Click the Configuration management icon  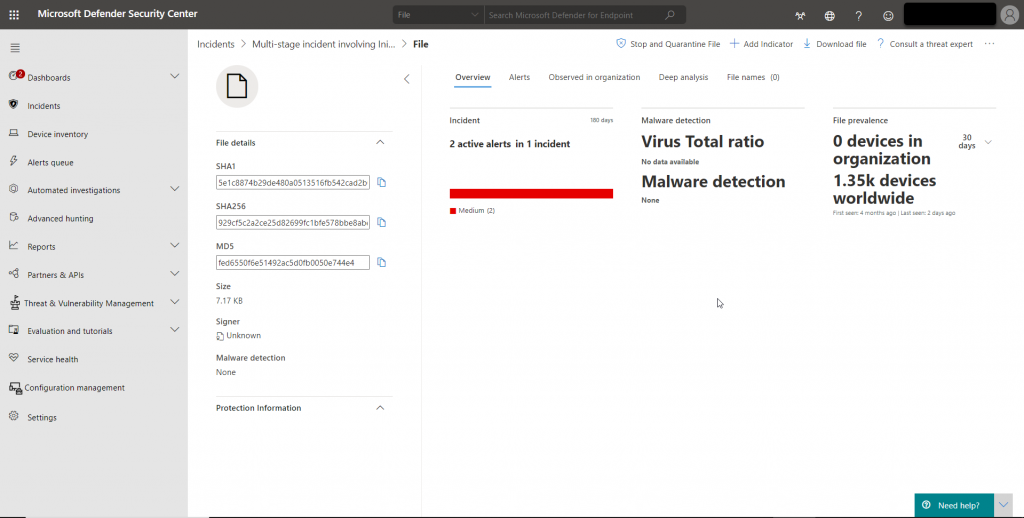(x=15, y=388)
